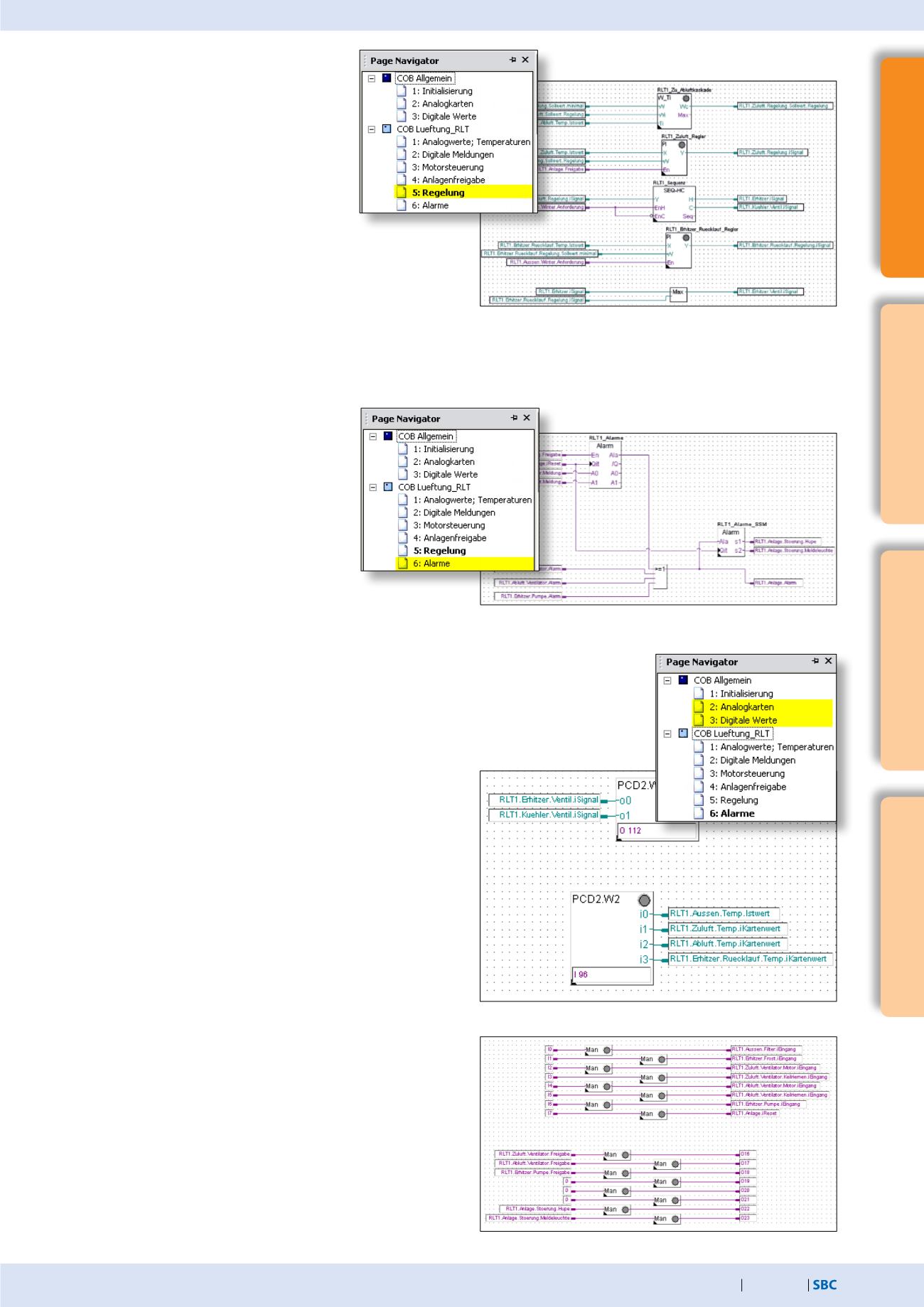The image size is (924, 1307).
Task: Click COB Lueftung_RLT icon in middle navigator
Action: click(388, 488)
